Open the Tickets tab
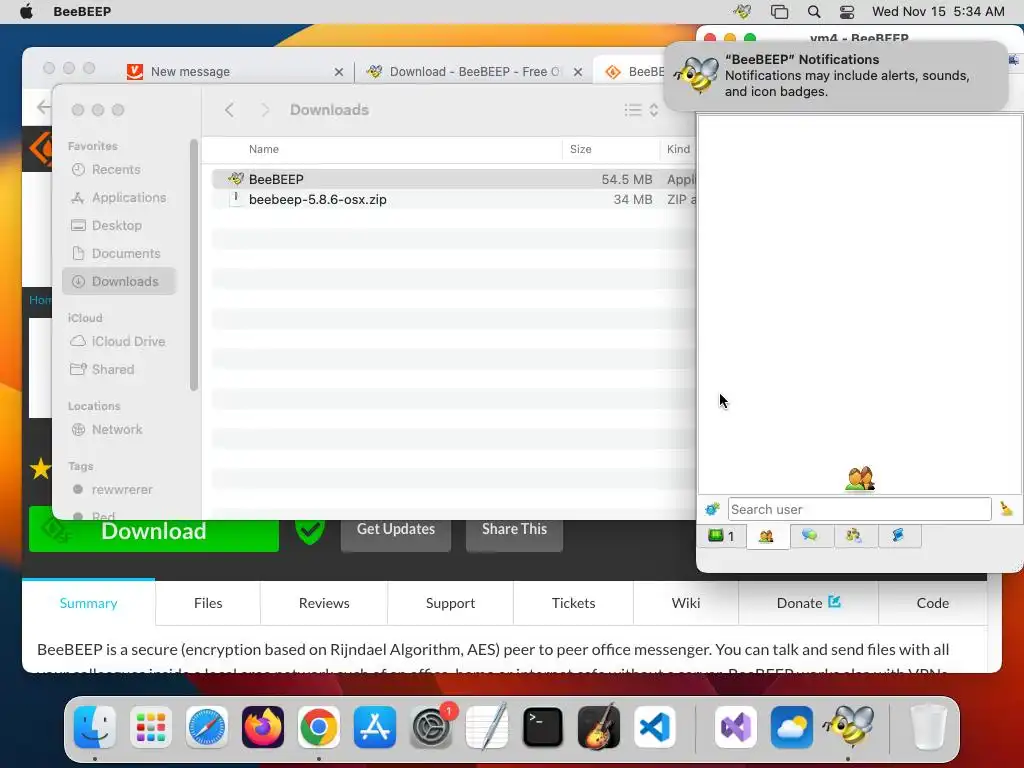The image size is (1024, 768). [573, 603]
